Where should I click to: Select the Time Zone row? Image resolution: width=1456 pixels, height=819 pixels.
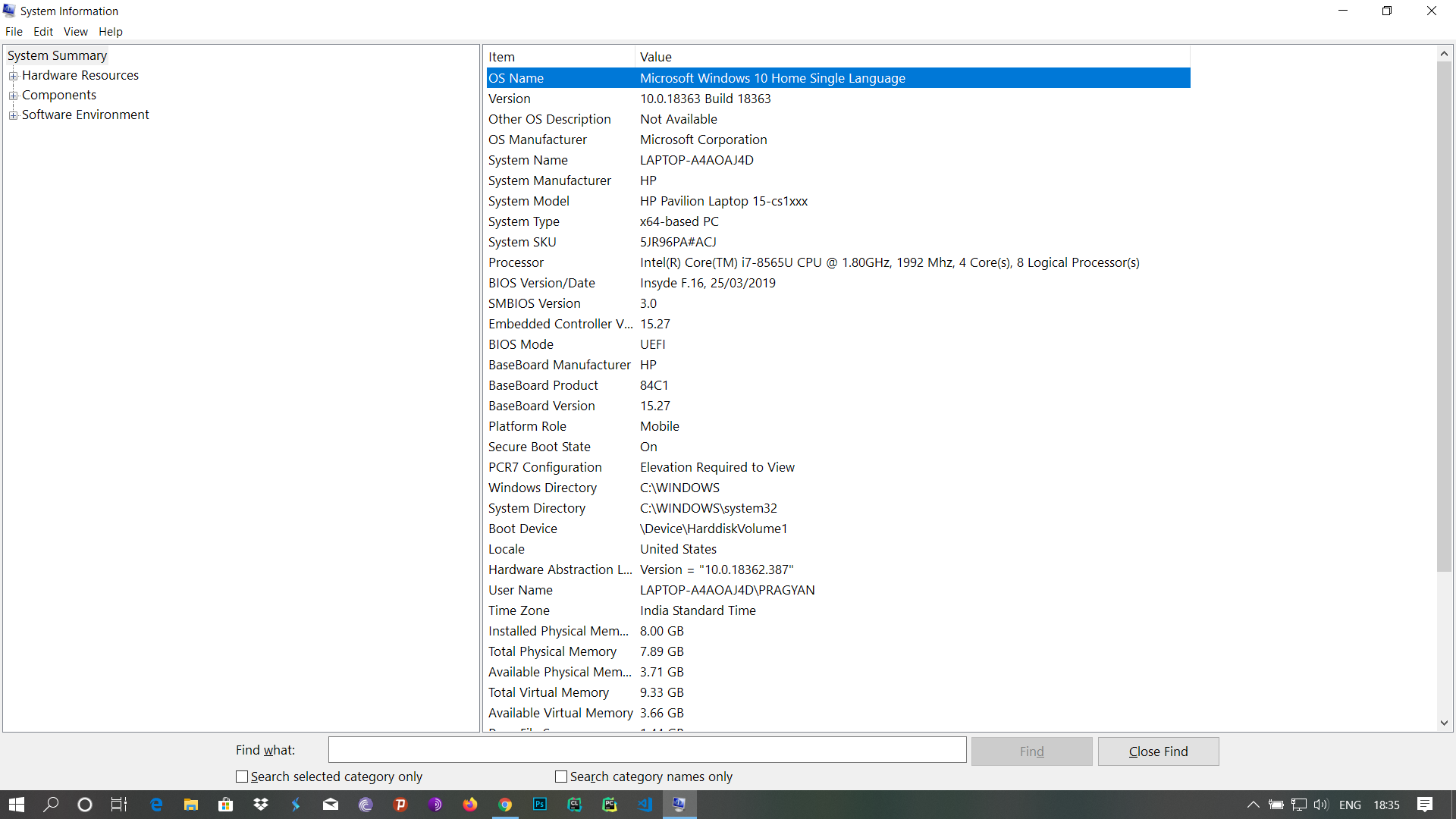pos(838,610)
